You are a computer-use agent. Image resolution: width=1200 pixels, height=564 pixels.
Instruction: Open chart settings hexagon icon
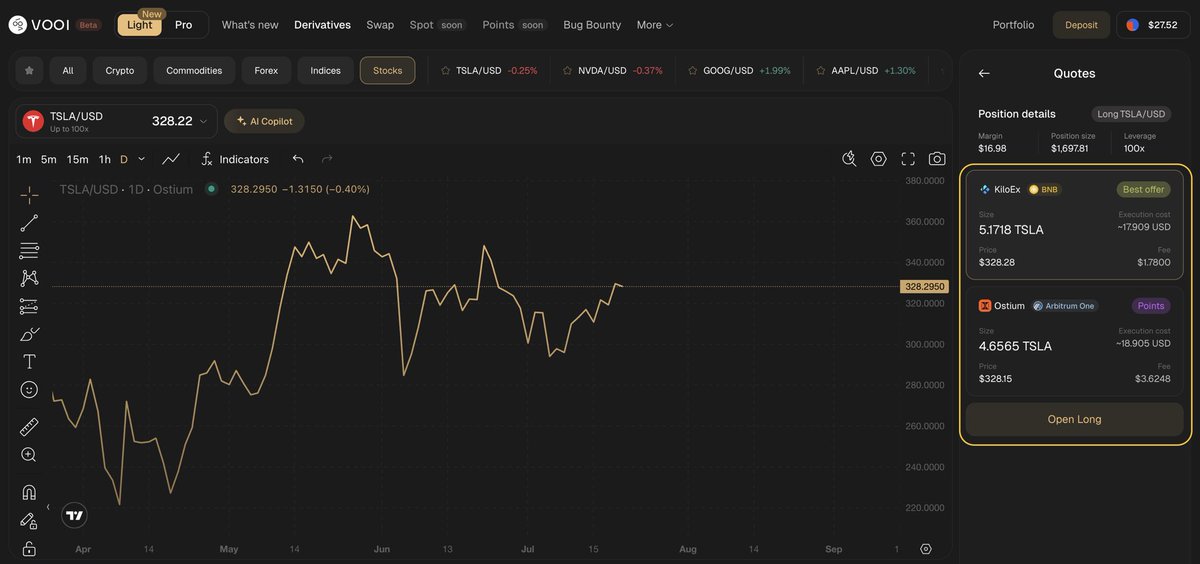pyautogui.click(x=879, y=159)
